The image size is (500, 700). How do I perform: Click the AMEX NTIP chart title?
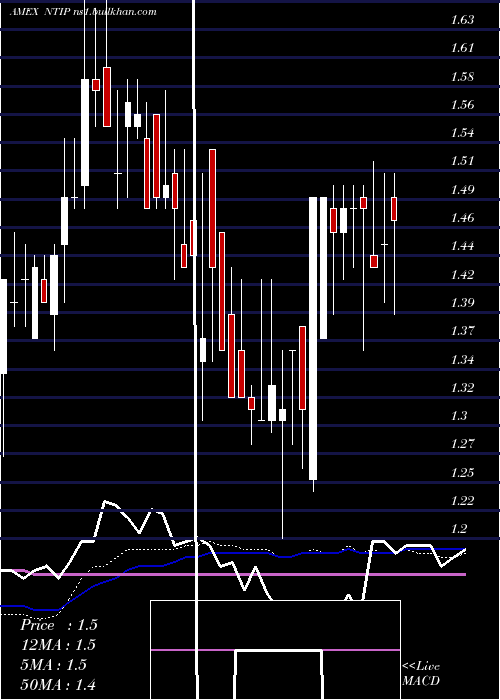click(x=83, y=12)
